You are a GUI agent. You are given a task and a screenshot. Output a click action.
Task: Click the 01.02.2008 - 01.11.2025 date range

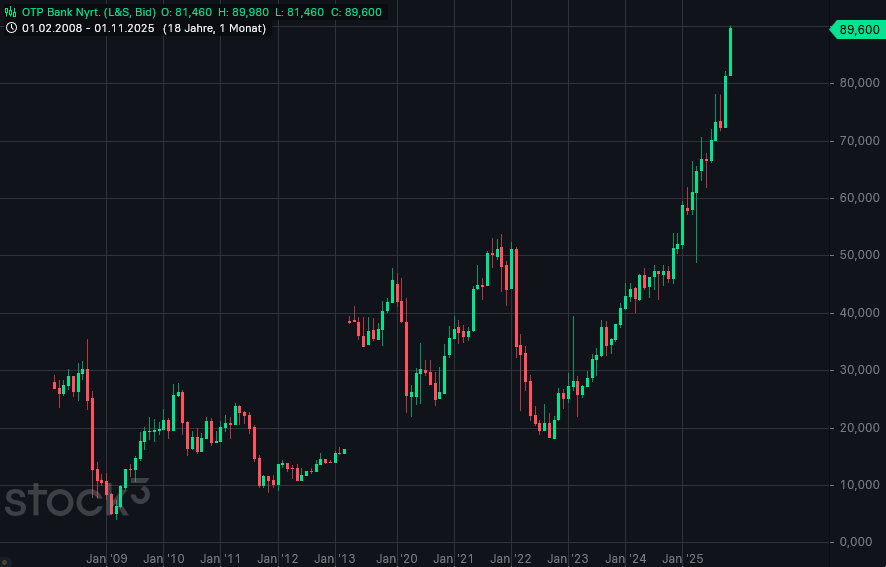tap(88, 28)
